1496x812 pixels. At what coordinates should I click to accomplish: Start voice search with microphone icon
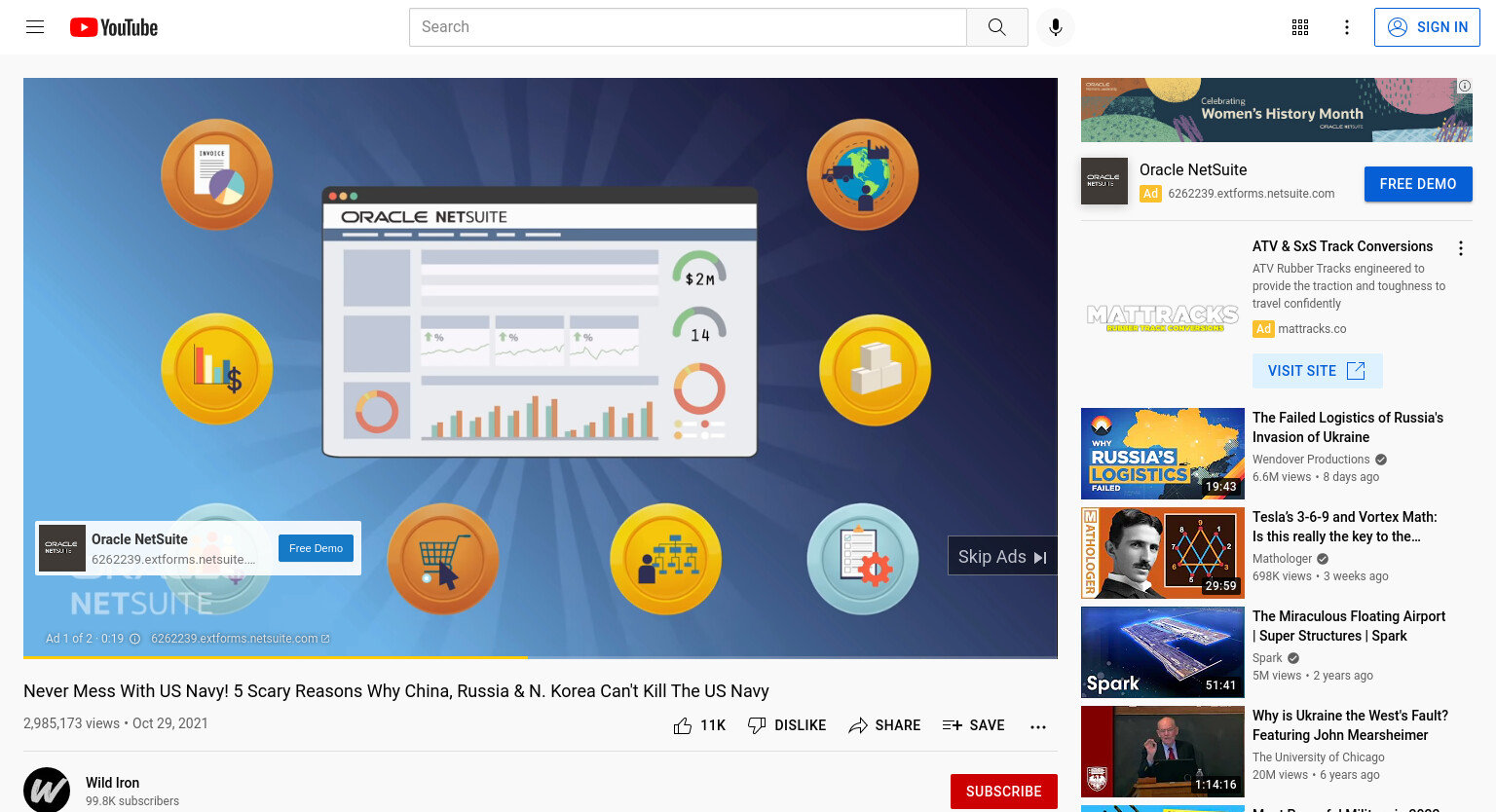(x=1056, y=27)
